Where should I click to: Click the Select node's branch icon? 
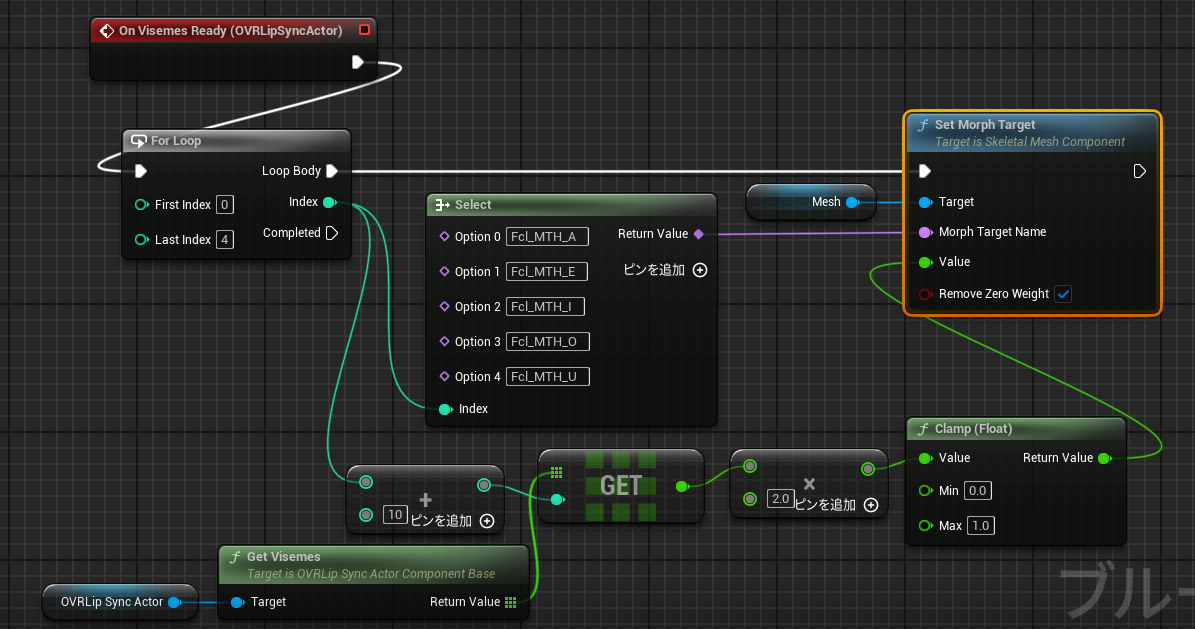(x=440, y=204)
